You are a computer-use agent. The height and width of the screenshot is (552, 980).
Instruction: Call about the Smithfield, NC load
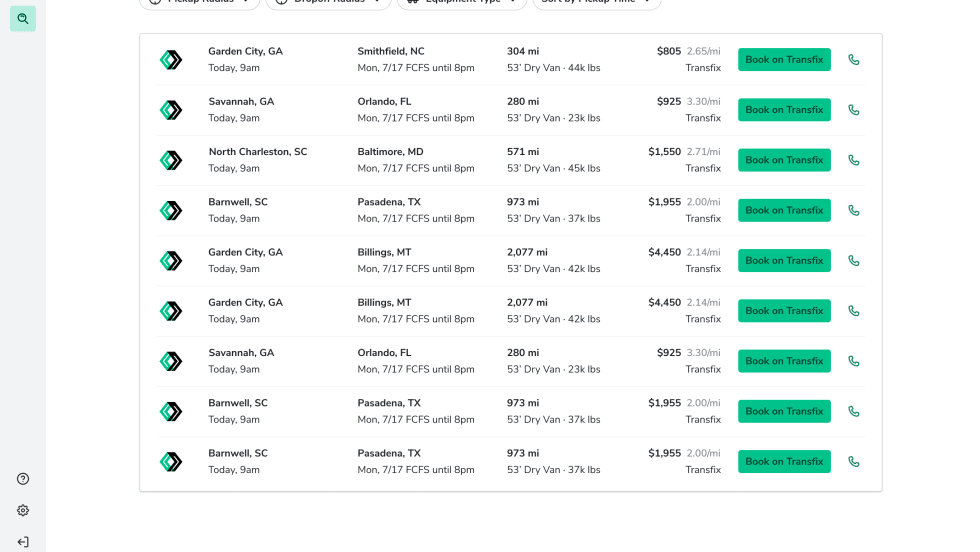[x=853, y=60]
